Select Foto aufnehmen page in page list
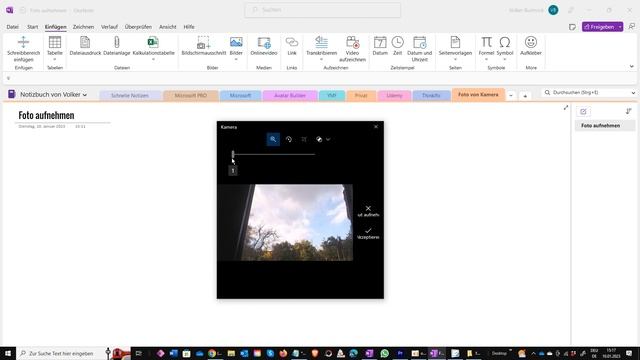This screenshot has height=360, width=640. pyautogui.click(x=604, y=126)
